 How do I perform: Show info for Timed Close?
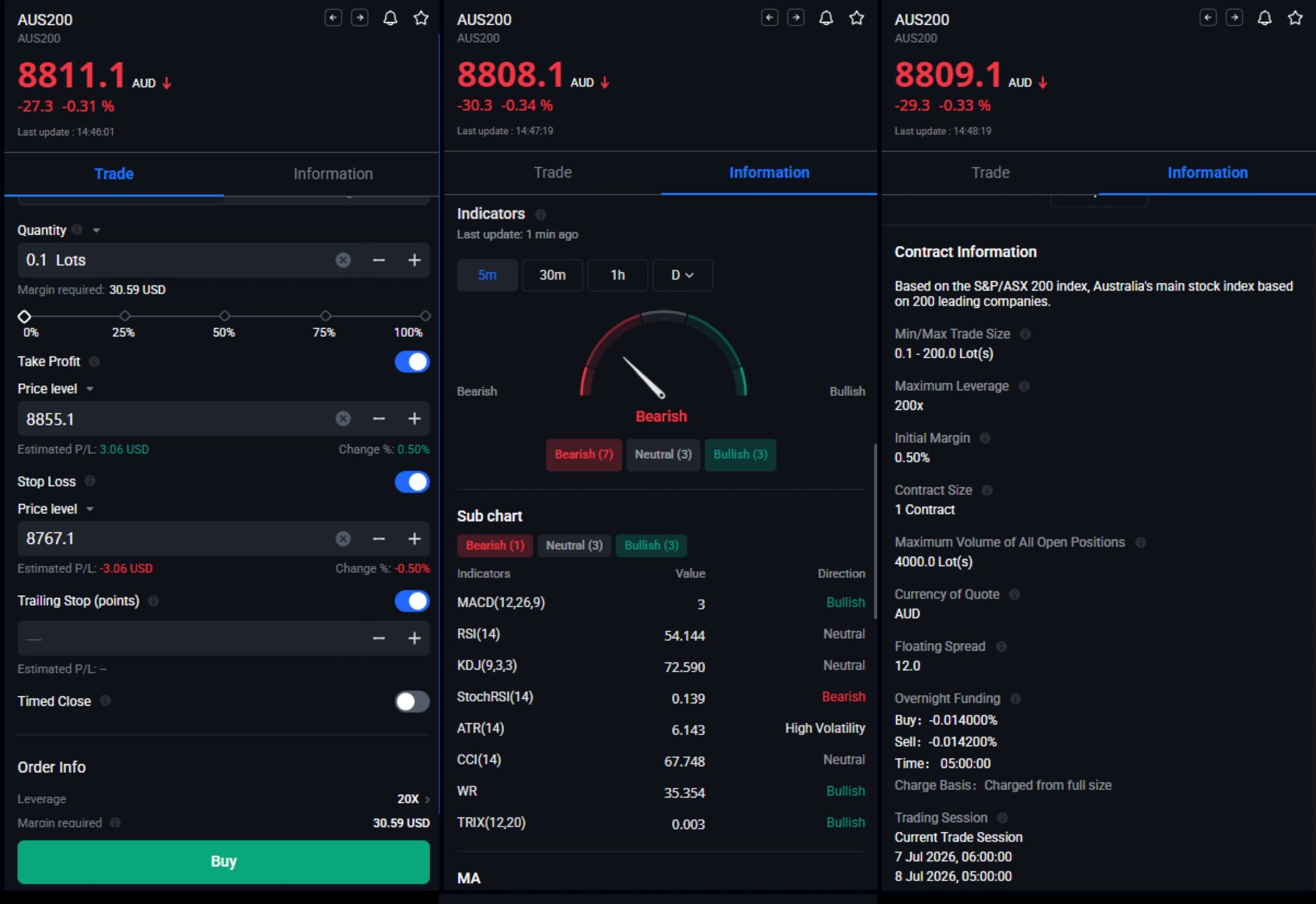click(x=105, y=701)
